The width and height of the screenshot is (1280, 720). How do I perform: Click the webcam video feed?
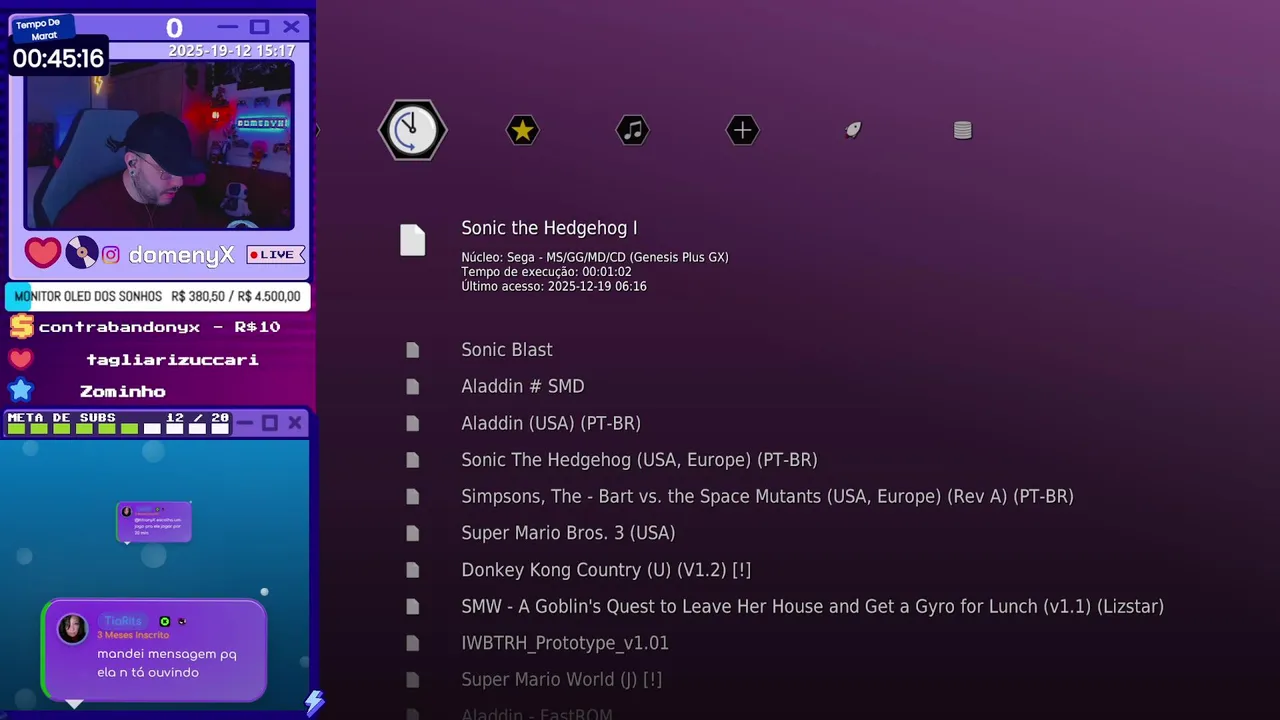pyautogui.click(x=159, y=145)
